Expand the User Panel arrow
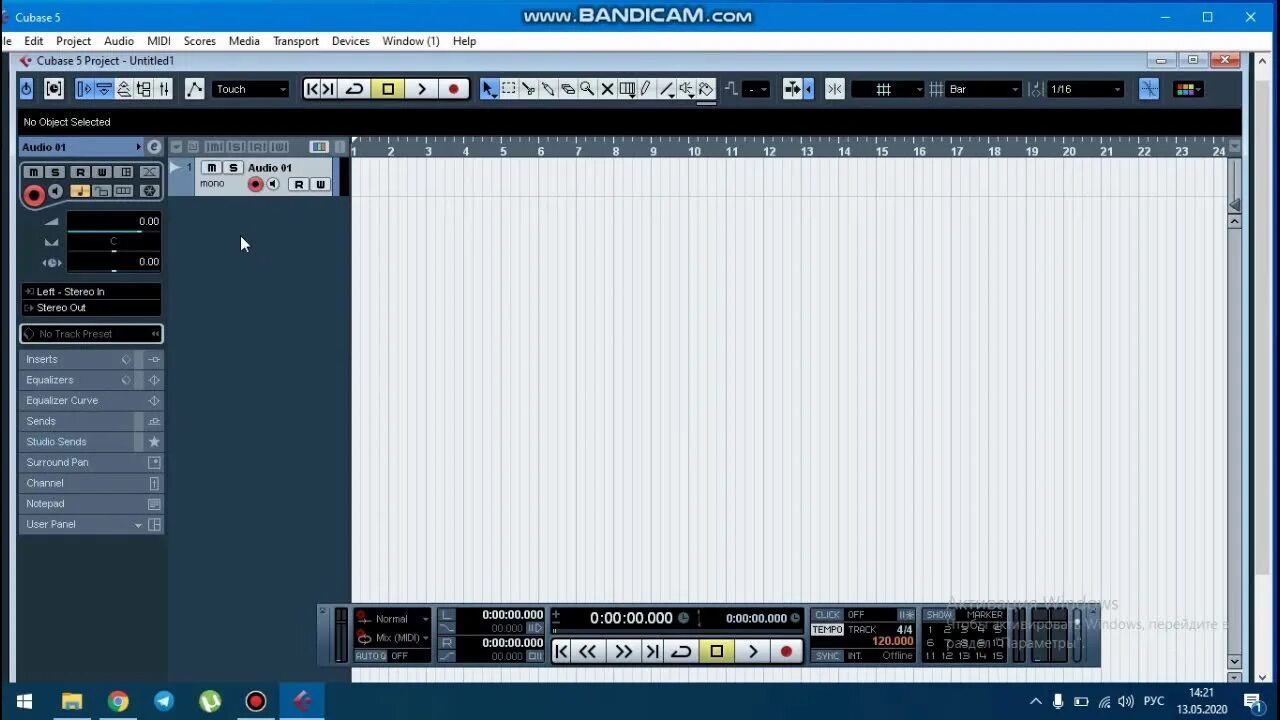 point(138,525)
